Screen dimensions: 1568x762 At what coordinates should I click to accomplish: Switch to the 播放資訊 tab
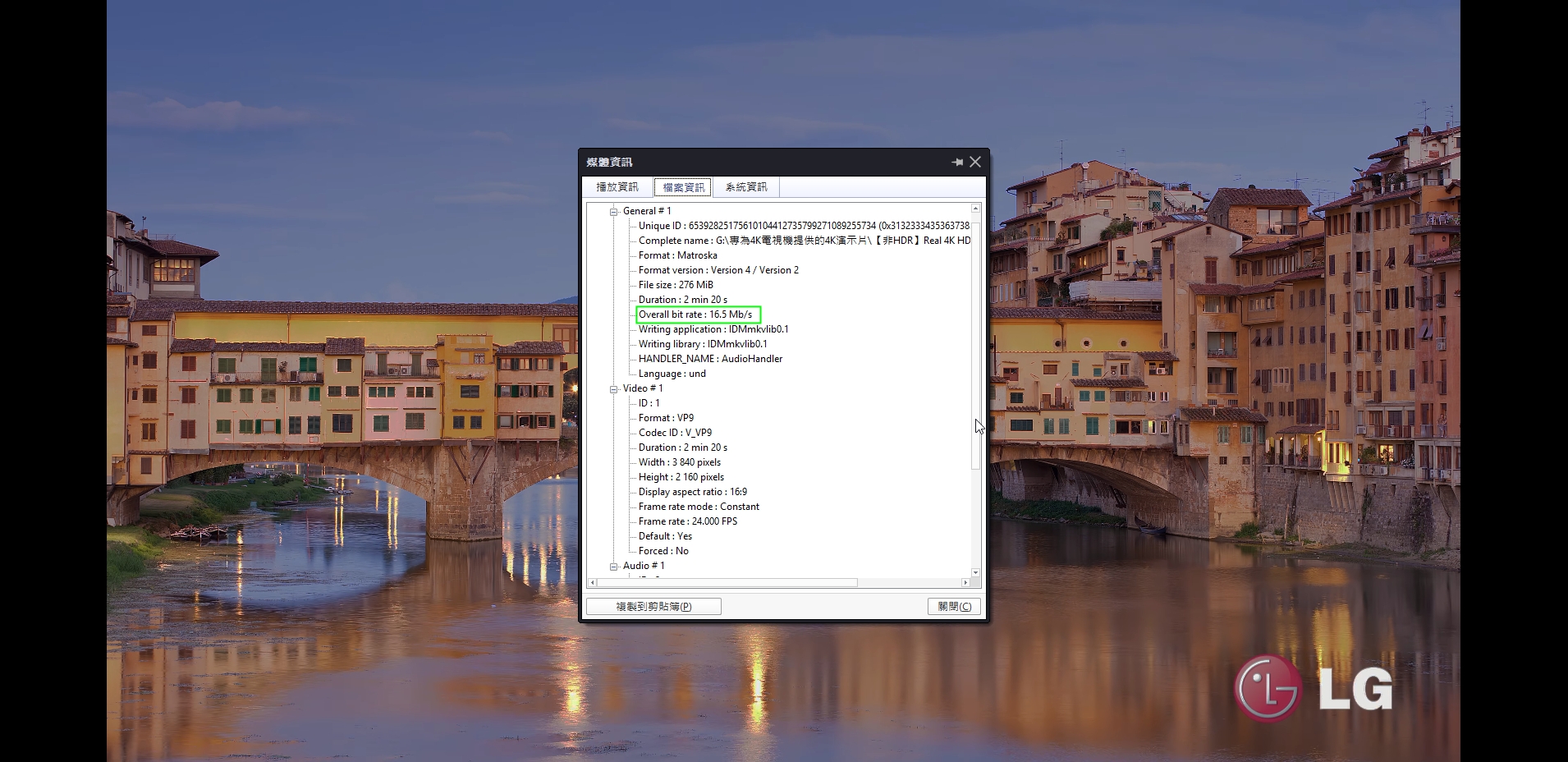617,187
